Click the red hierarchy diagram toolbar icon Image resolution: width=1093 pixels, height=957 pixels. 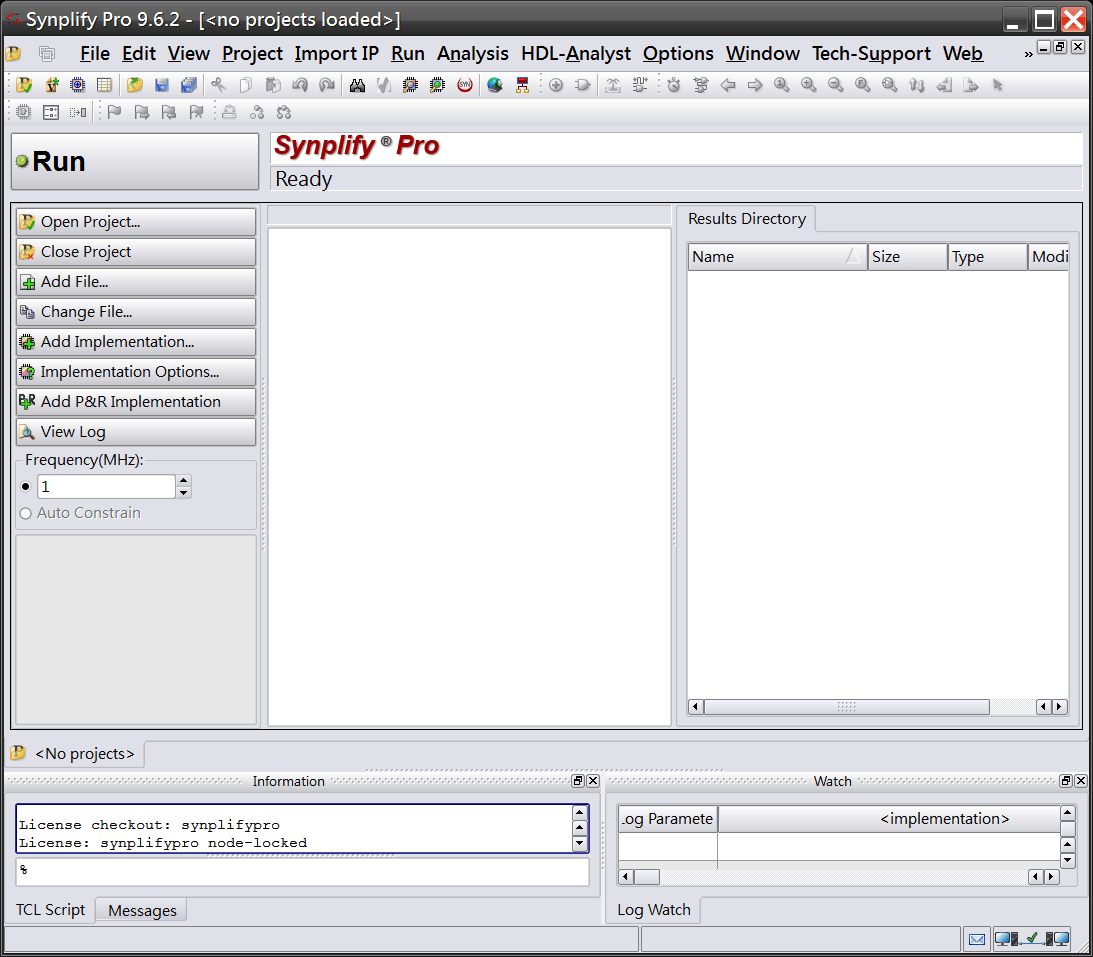tap(522, 86)
